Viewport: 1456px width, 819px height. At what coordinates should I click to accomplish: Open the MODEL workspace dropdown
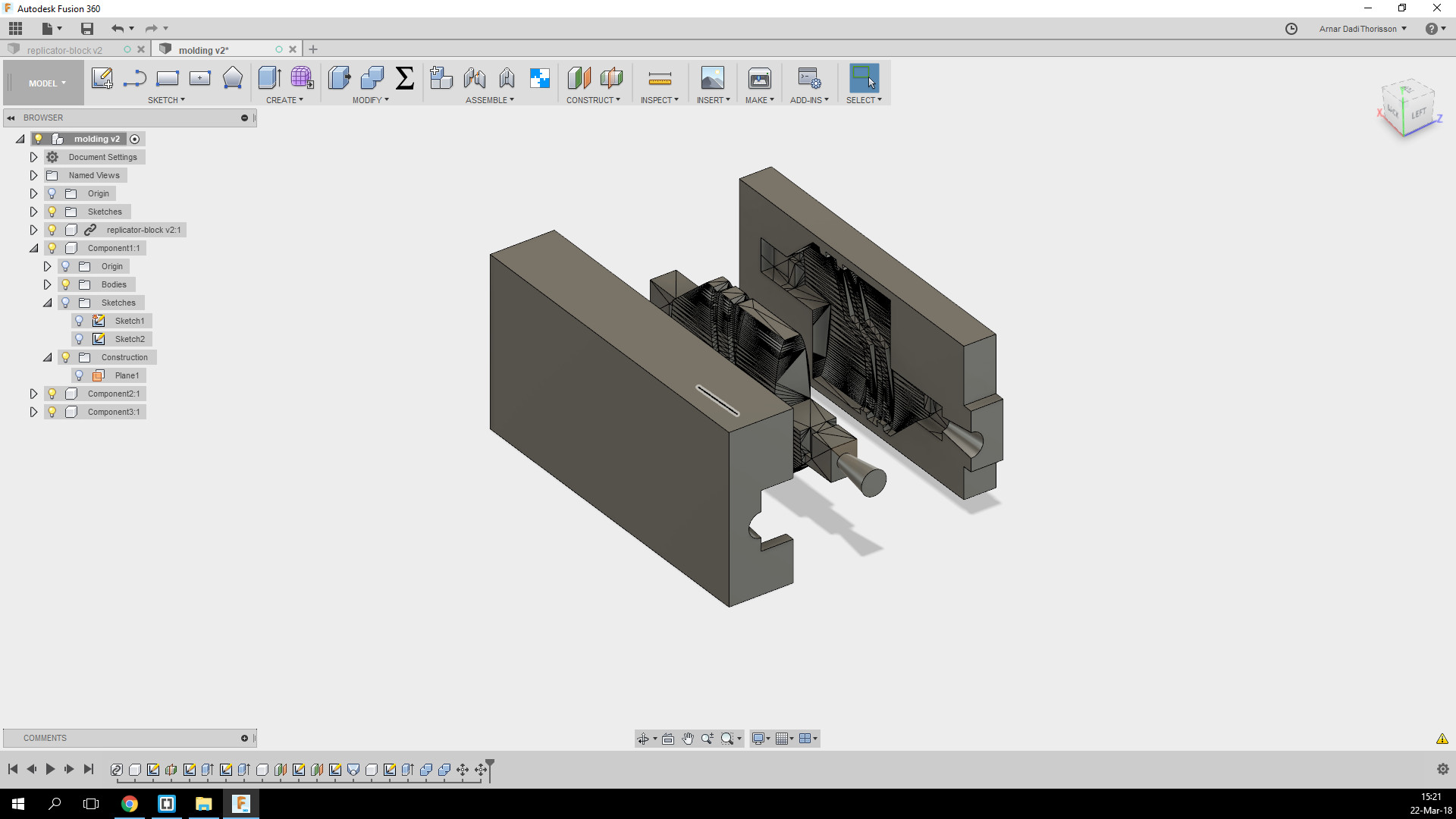click(47, 83)
